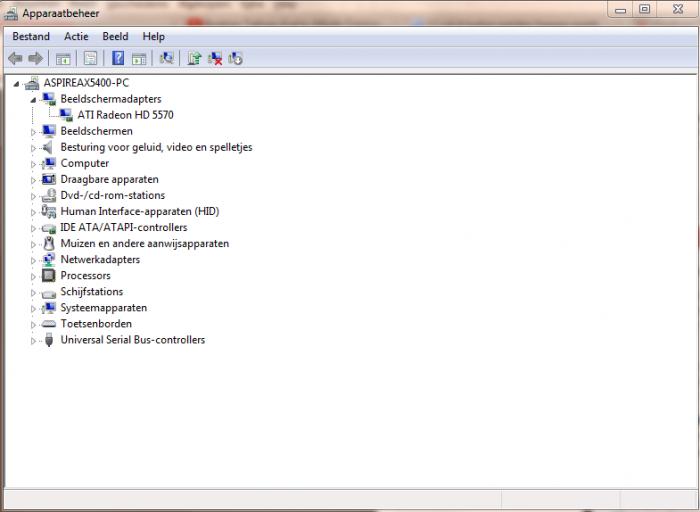Click the Forward arrow toolbar icon
The width and height of the screenshot is (700, 512).
tap(35, 58)
